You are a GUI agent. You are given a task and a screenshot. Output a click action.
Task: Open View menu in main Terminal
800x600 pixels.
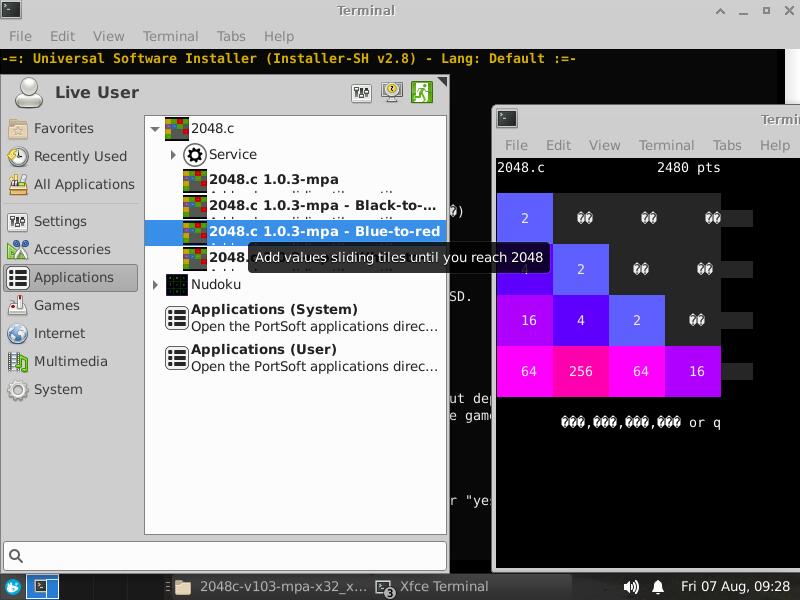[108, 36]
